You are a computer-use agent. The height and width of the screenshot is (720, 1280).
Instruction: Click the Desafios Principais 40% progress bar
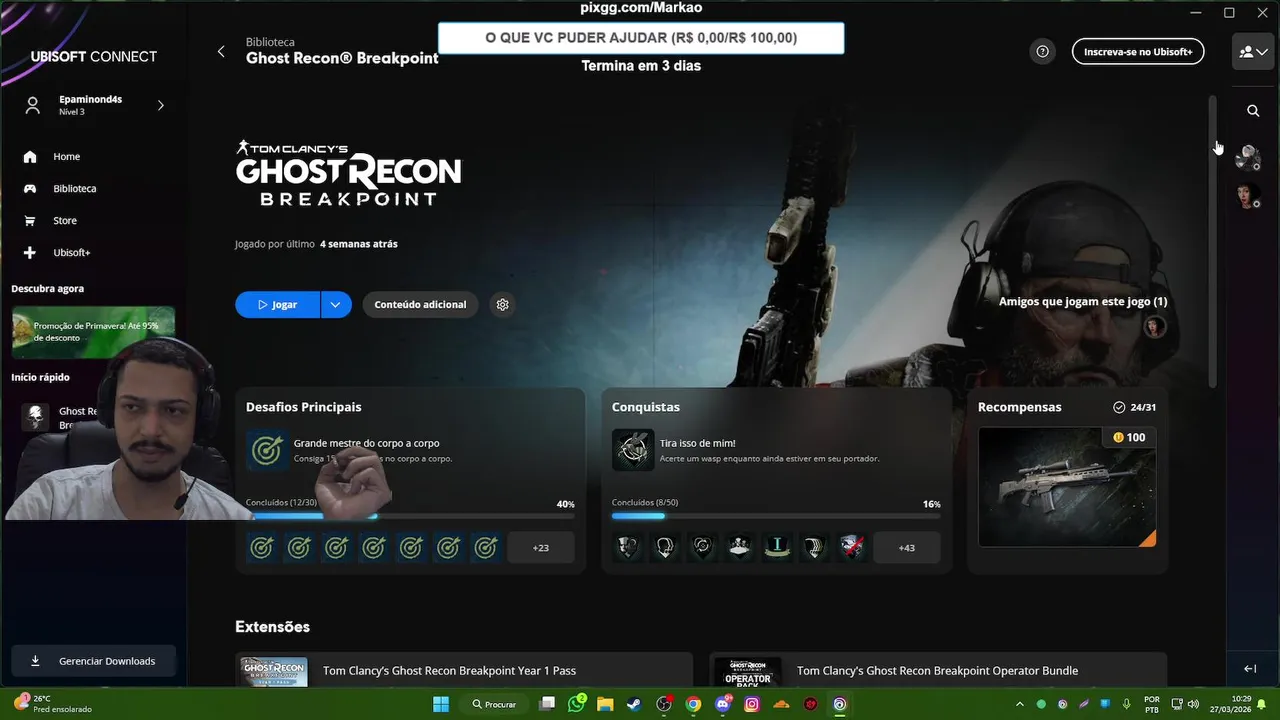coord(410,516)
